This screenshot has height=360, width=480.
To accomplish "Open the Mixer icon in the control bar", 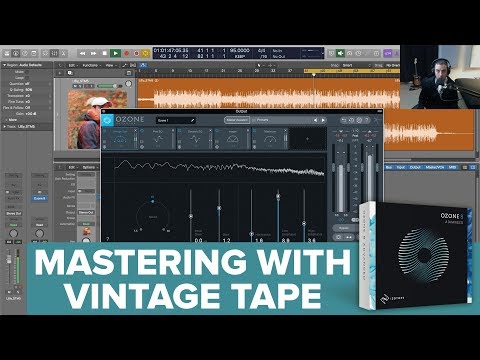I will (x=54, y=53).
